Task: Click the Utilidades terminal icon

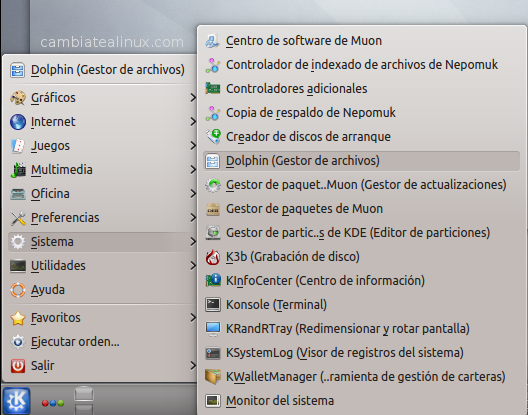Action: [18, 266]
